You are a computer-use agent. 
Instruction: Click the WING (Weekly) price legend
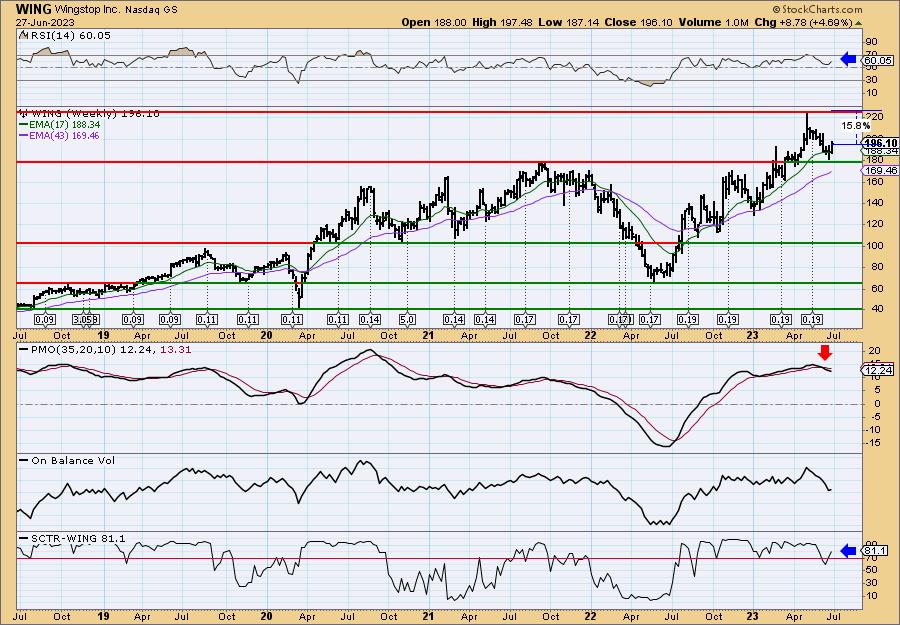pyautogui.click(x=89, y=114)
